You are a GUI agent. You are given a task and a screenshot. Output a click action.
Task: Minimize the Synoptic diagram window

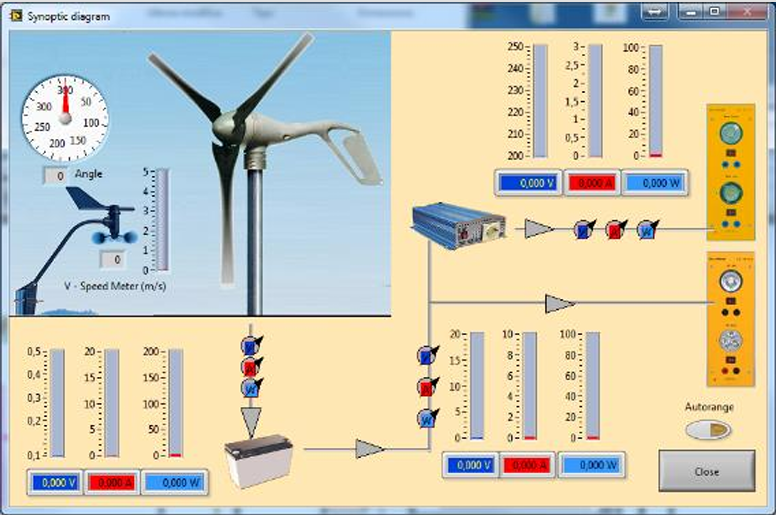[691, 11]
